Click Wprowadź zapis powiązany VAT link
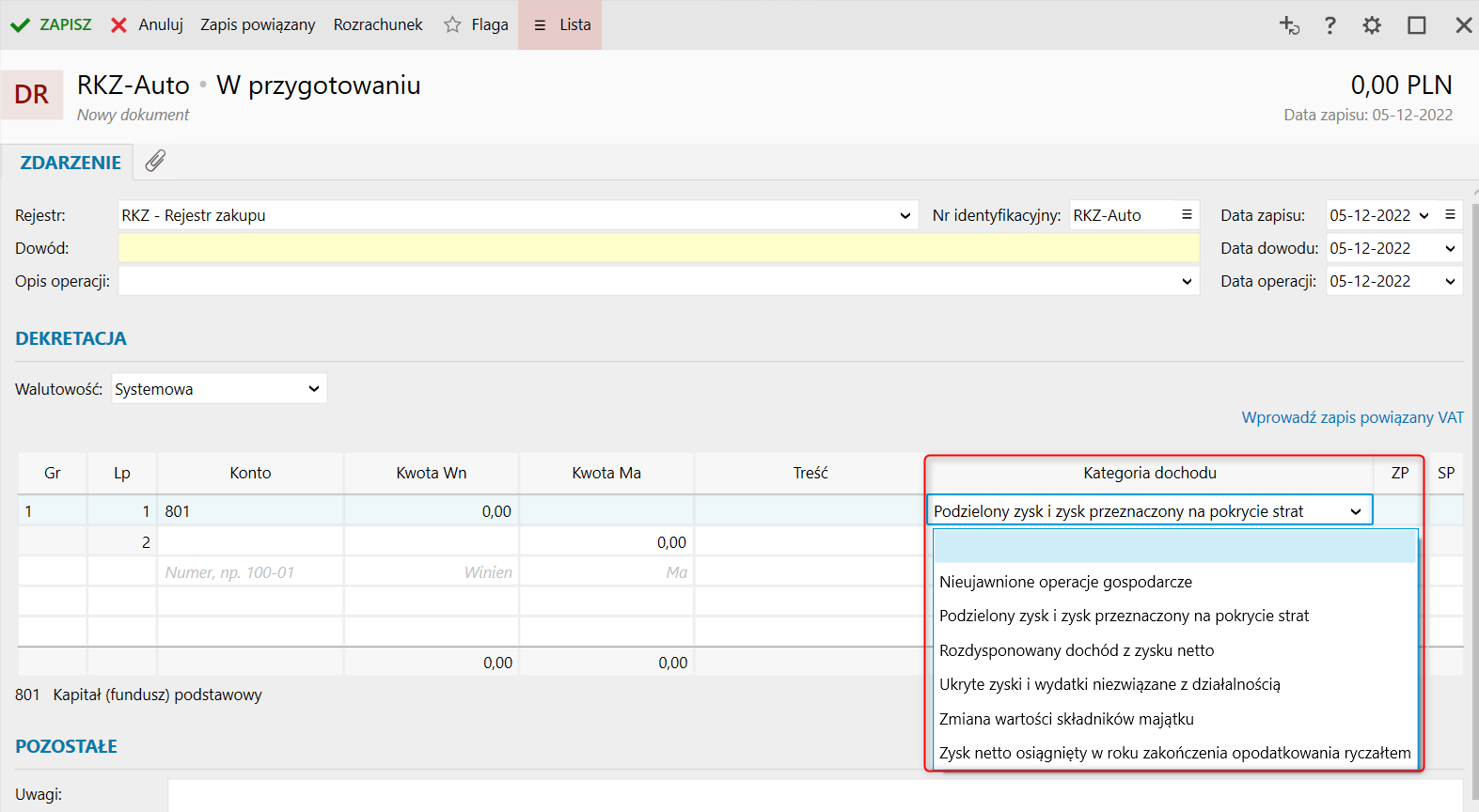This screenshot has height=812, width=1479. [x=1352, y=417]
